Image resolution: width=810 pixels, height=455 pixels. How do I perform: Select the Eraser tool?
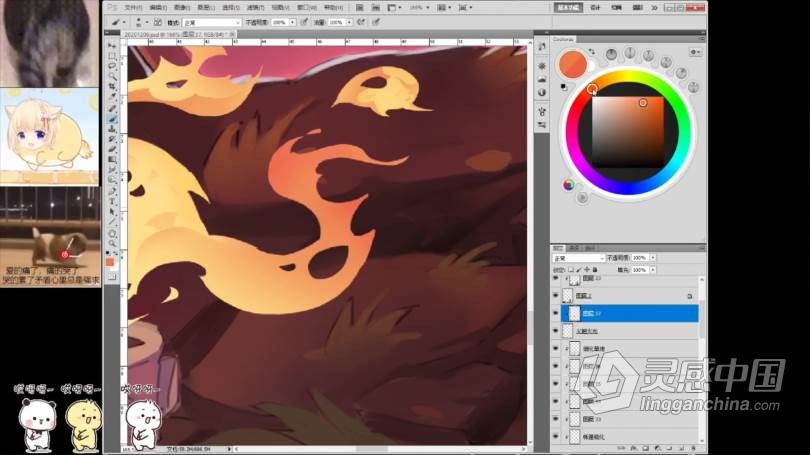(112, 150)
